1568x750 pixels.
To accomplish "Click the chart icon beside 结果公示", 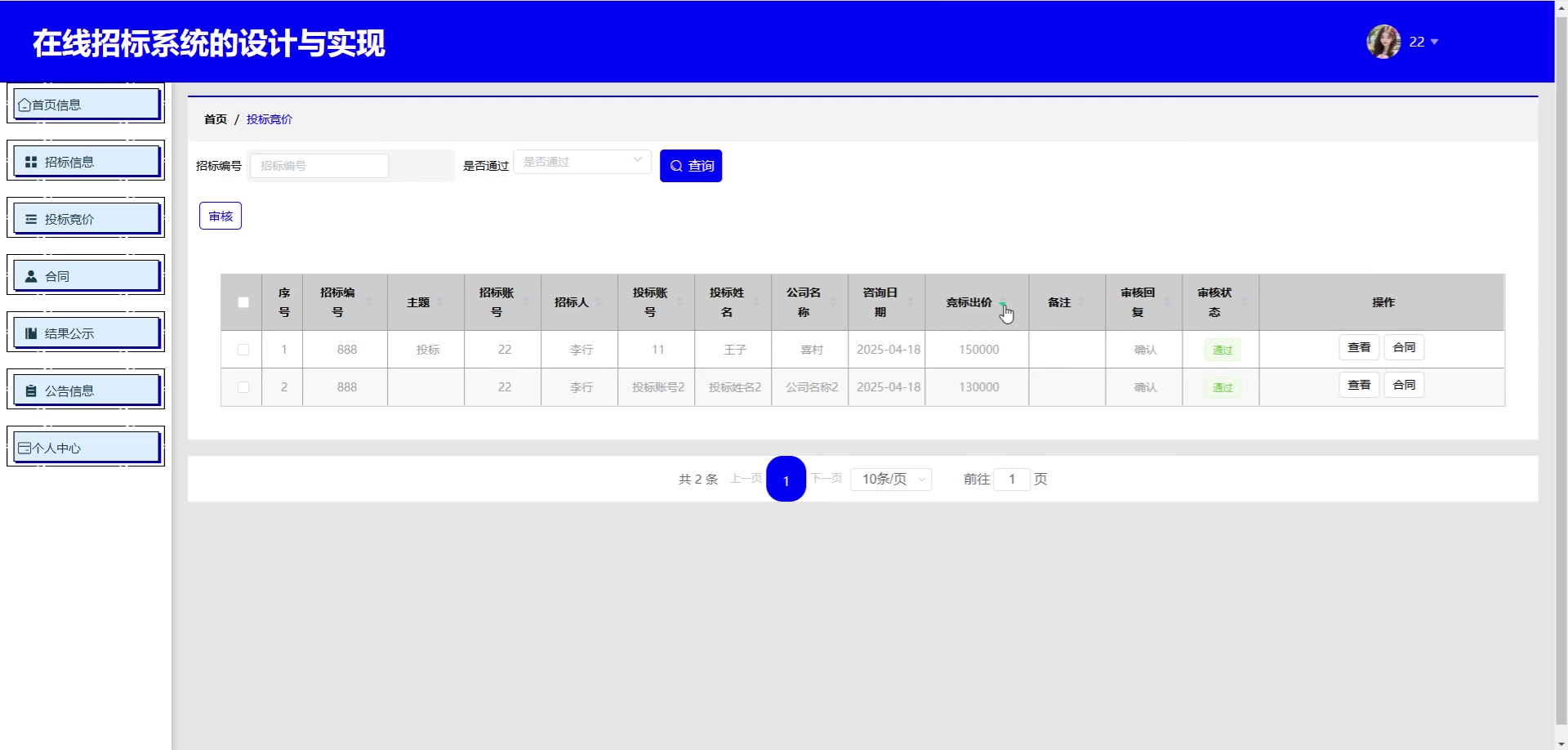I will tap(31, 333).
